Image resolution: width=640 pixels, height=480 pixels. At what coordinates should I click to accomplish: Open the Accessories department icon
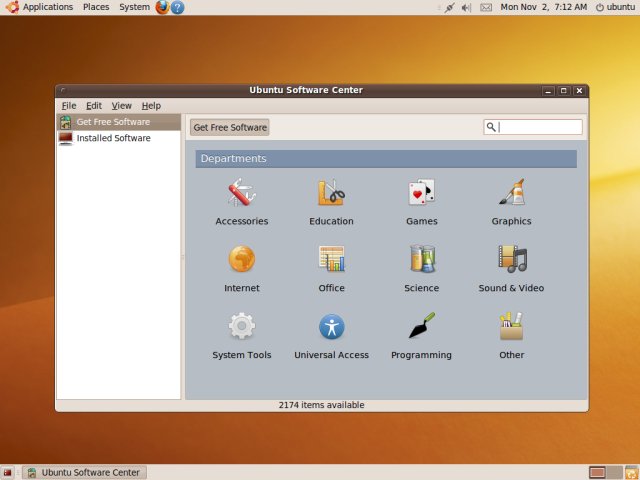[x=242, y=192]
